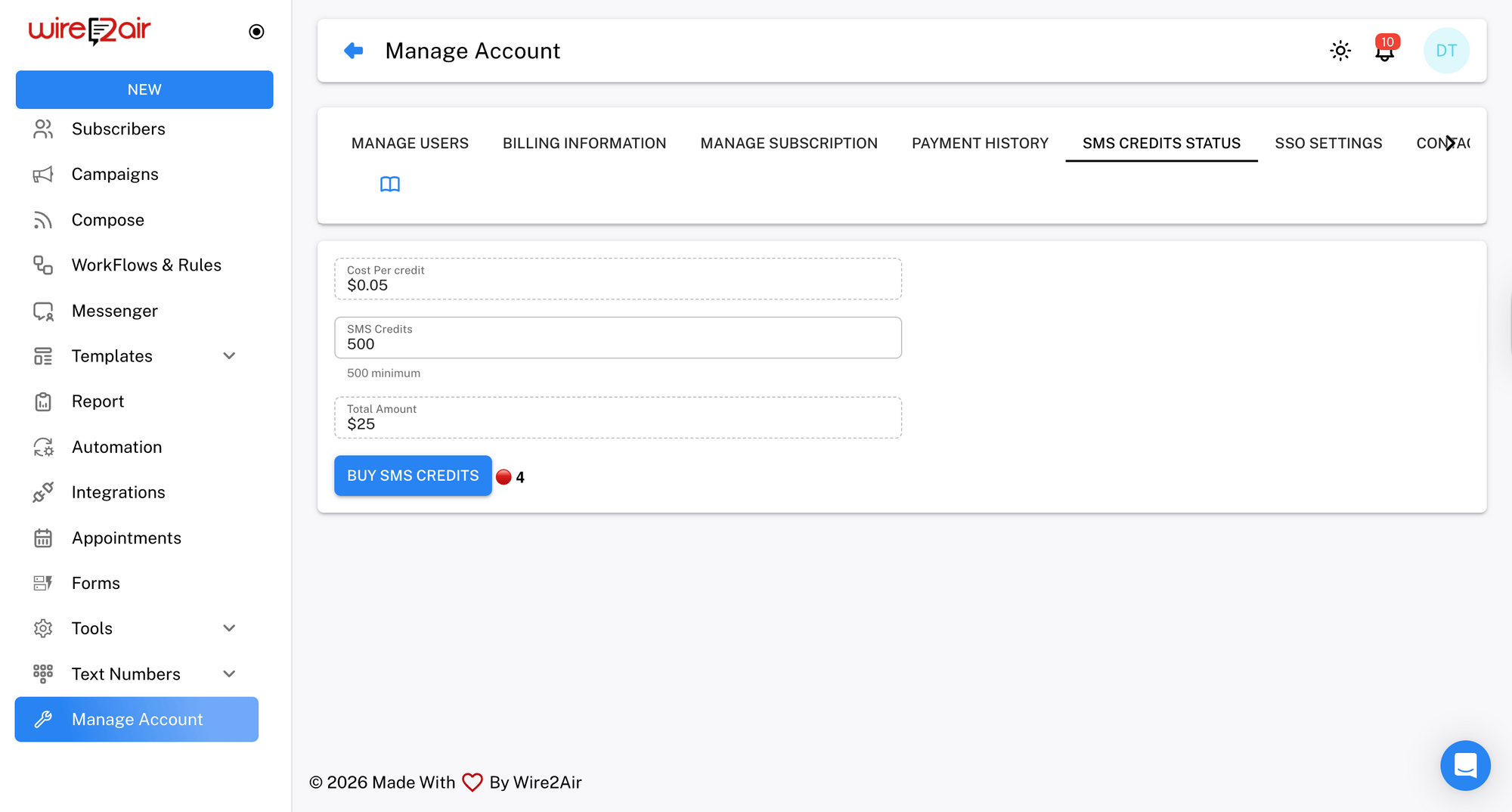Click the SMS Credits input field
This screenshot has width=1512, height=812.
point(617,344)
